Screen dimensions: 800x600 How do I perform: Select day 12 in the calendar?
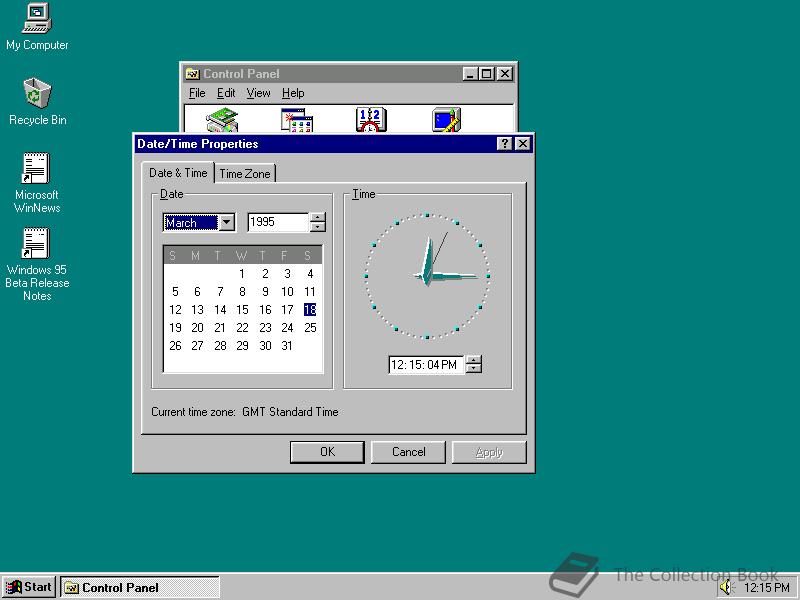click(x=175, y=310)
